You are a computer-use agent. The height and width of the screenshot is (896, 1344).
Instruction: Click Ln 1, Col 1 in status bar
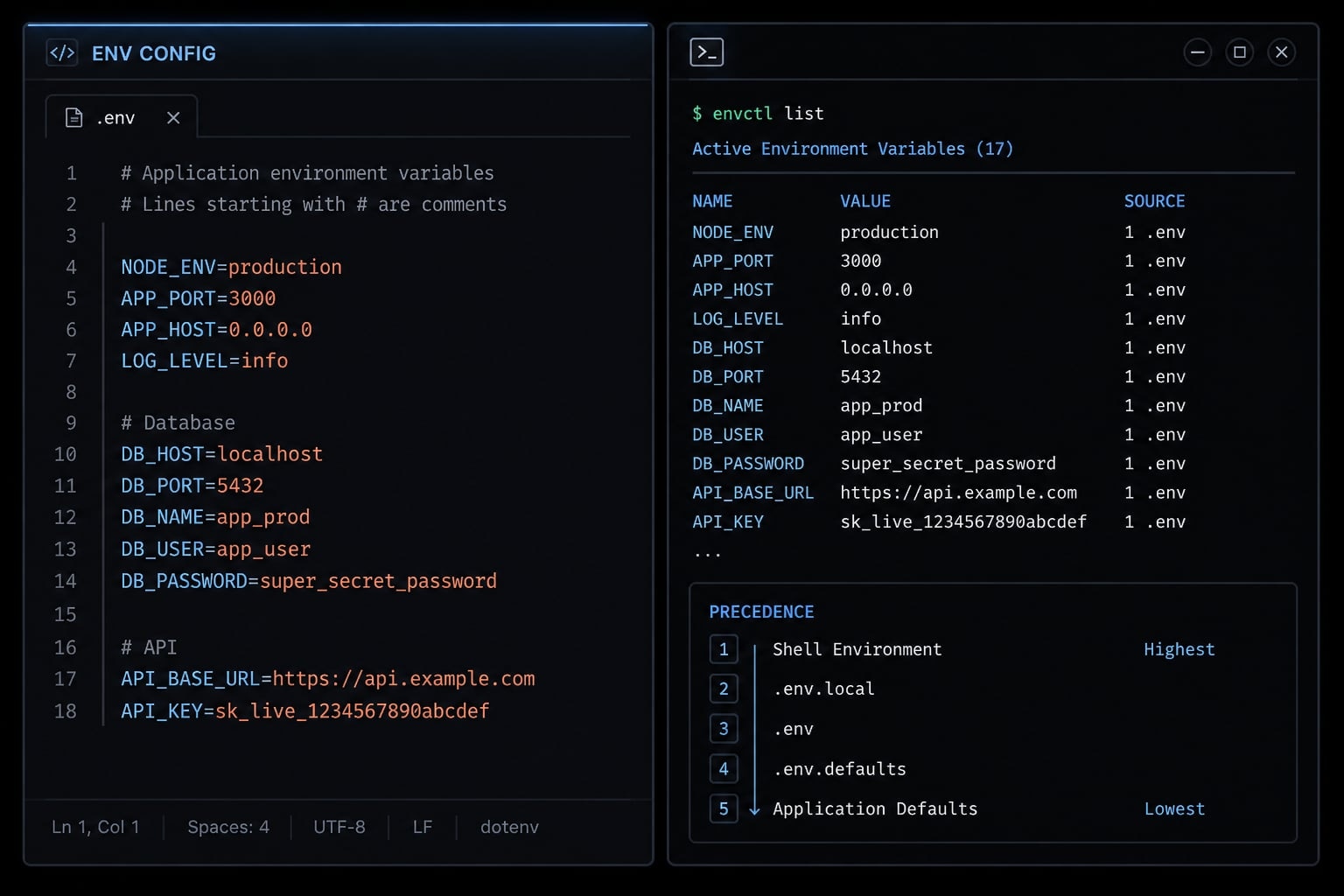coord(95,827)
